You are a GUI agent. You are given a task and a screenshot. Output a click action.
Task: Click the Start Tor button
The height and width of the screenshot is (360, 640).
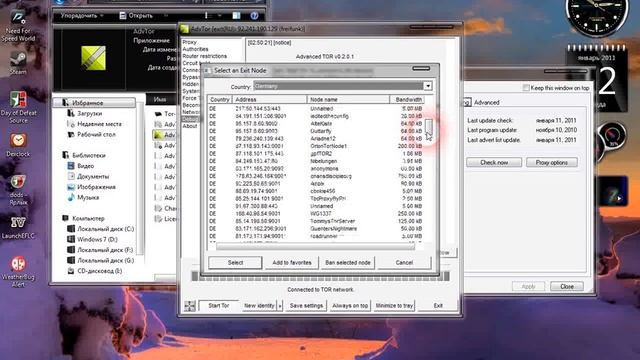coord(219,306)
